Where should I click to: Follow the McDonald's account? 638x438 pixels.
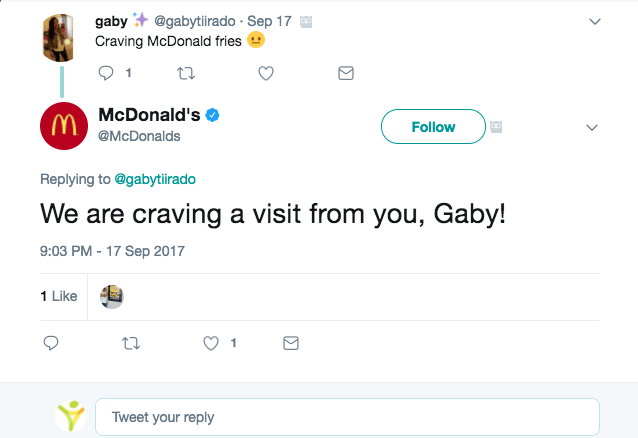(x=432, y=127)
